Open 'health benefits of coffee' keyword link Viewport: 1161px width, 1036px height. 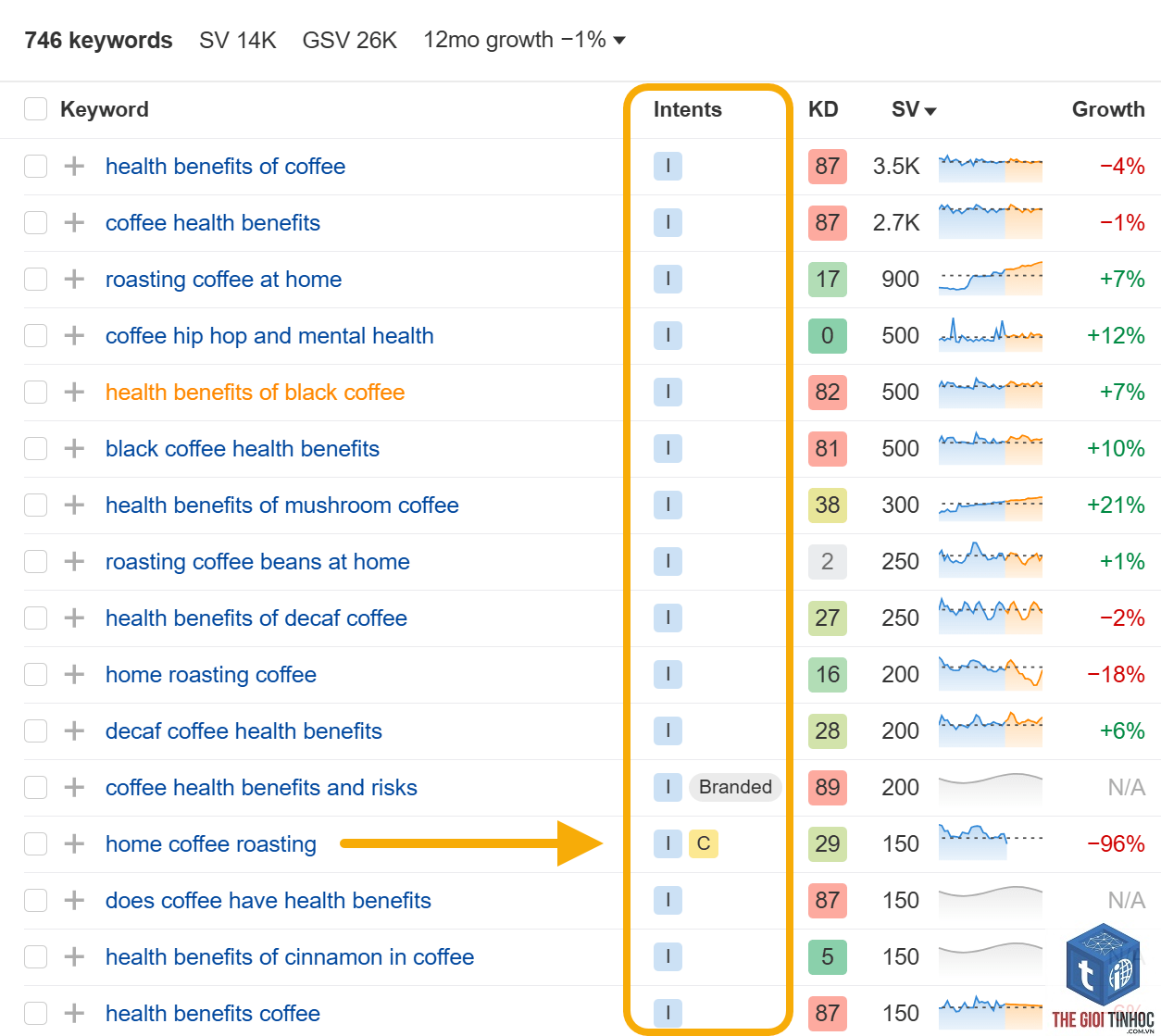click(x=225, y=167)
